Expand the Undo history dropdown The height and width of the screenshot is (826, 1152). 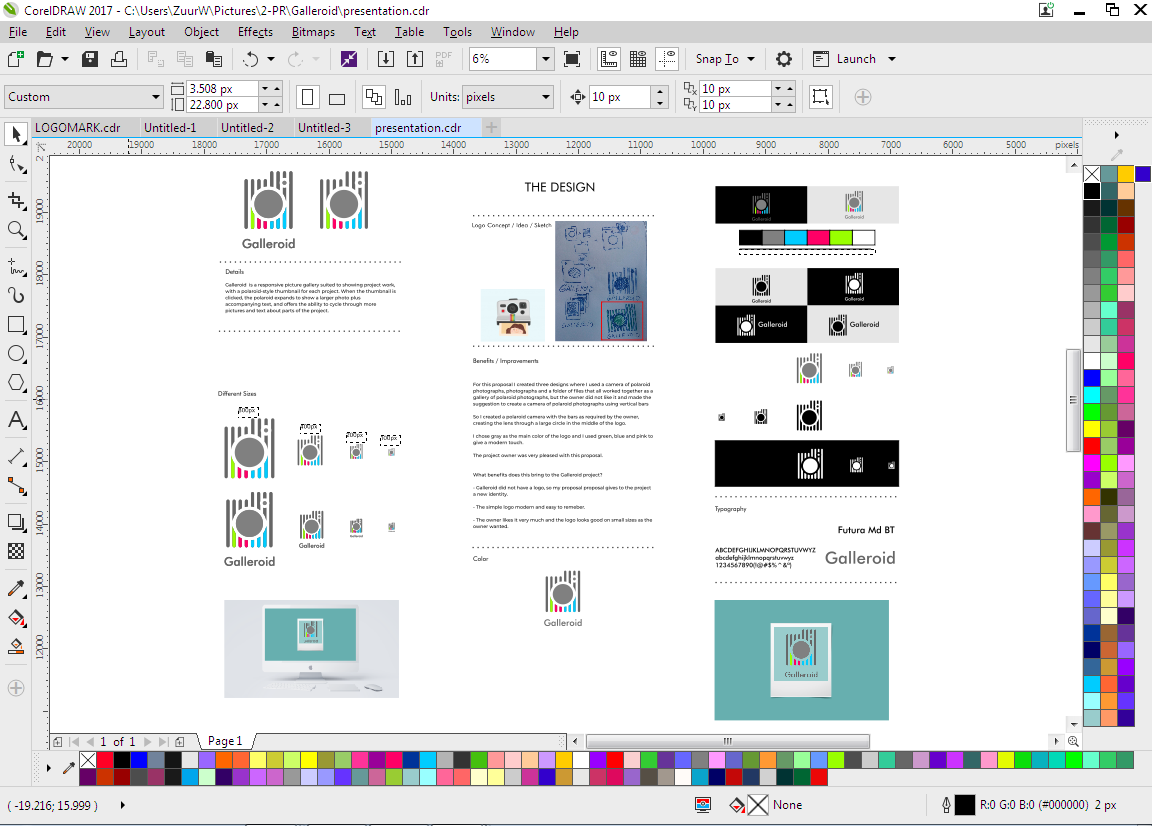coord(270,59)
